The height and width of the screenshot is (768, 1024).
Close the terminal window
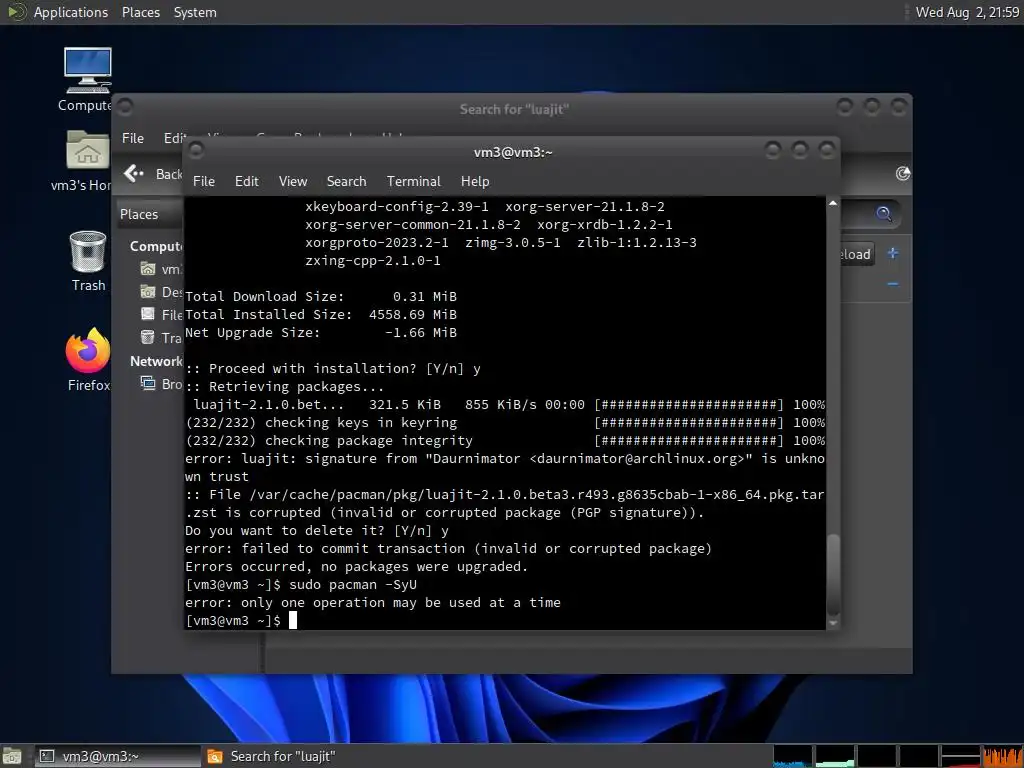pos(827,151)
